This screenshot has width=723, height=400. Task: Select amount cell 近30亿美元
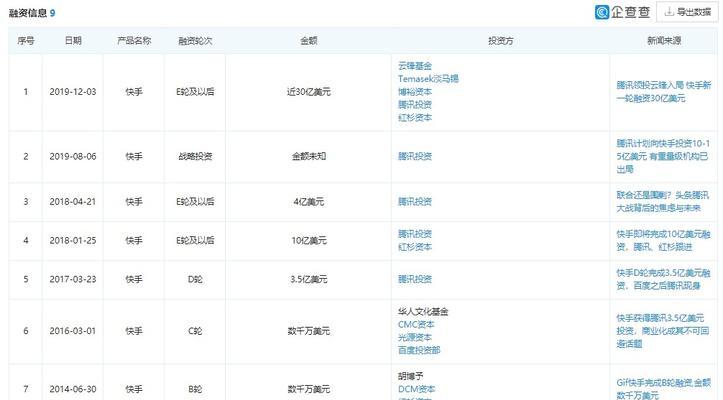[x=308, y=92]
